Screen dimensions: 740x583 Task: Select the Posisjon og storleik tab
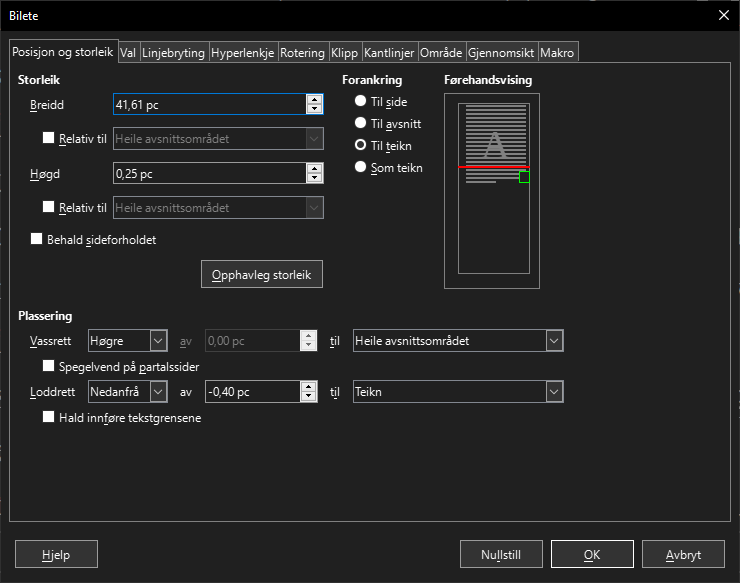coord(63,51)
